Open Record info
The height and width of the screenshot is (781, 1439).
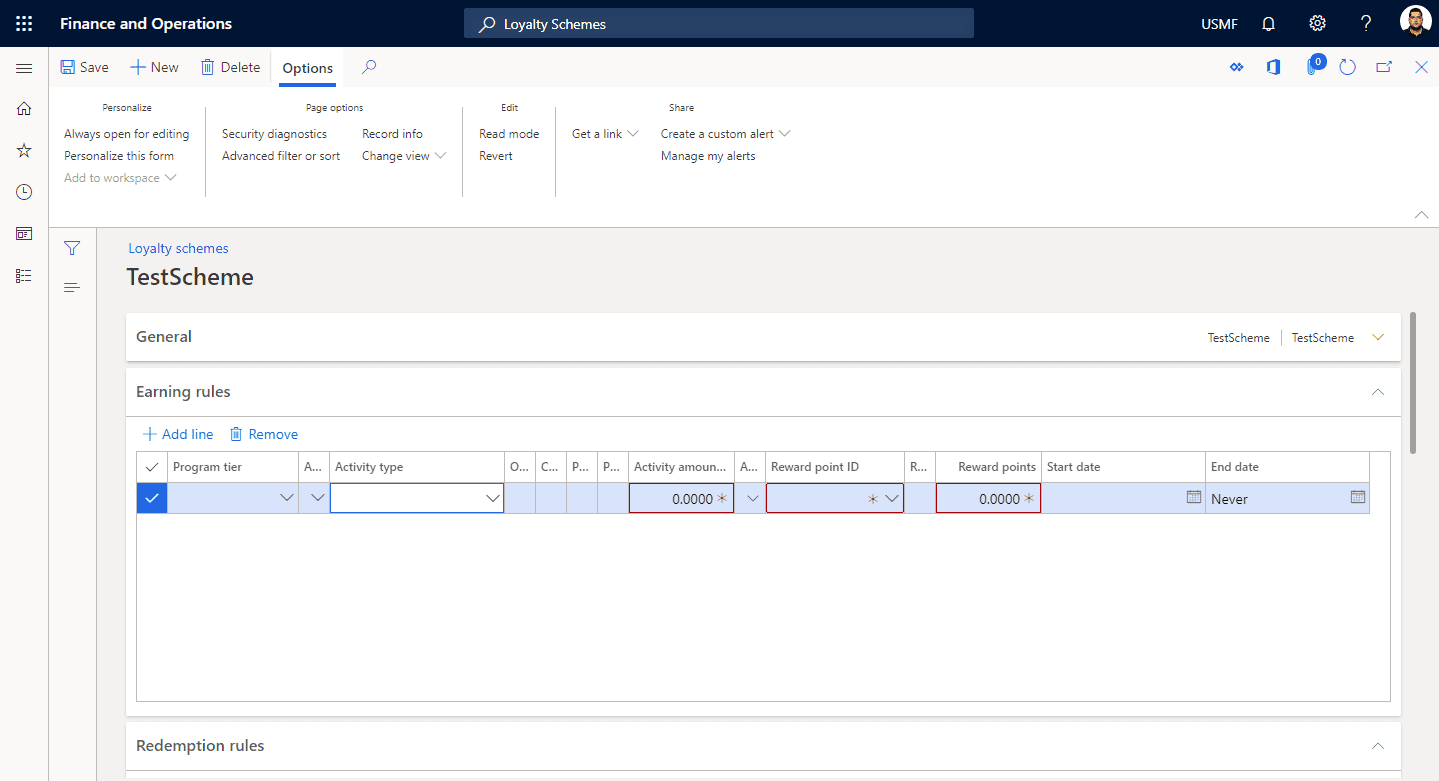click(392, 134)
